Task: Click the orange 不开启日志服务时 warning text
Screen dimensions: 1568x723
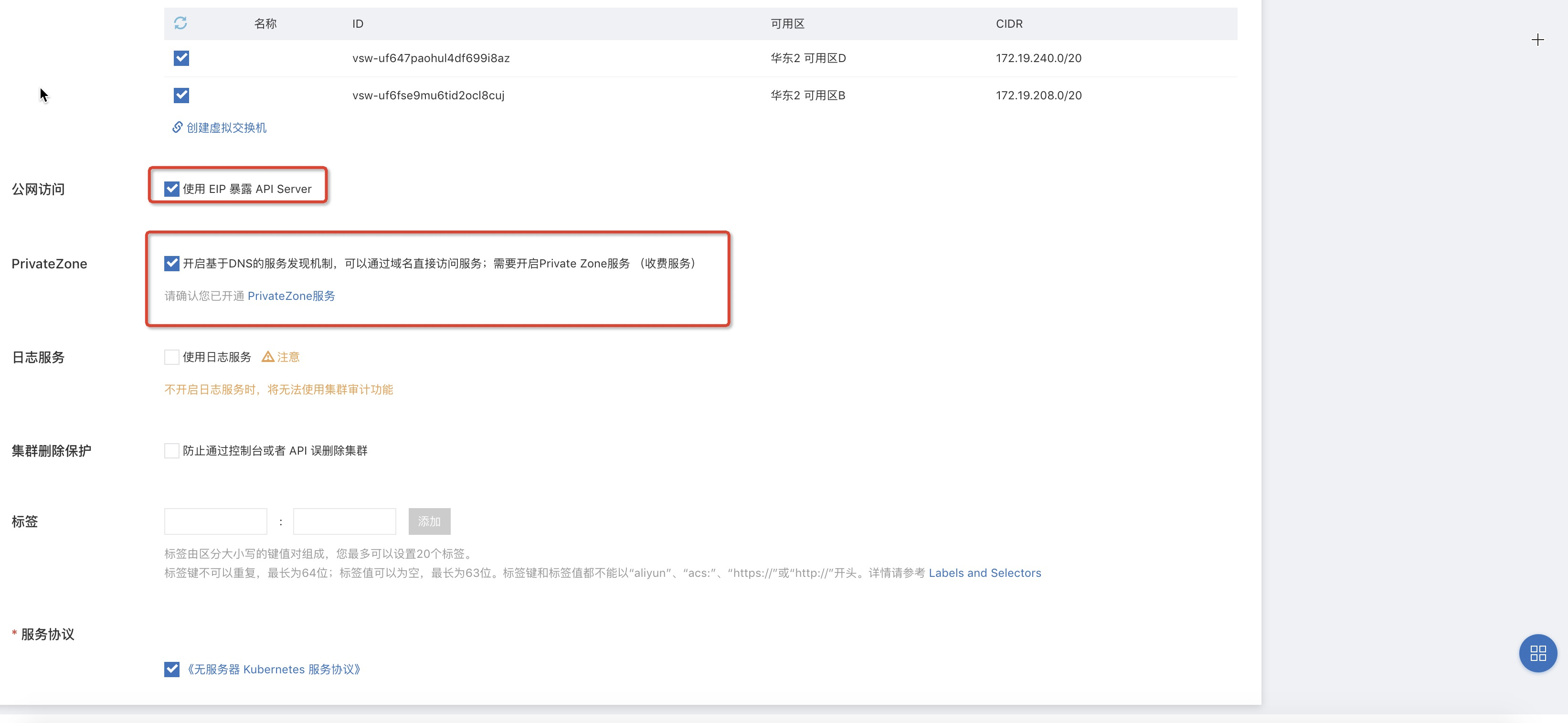Action: [x=279, y=390]
